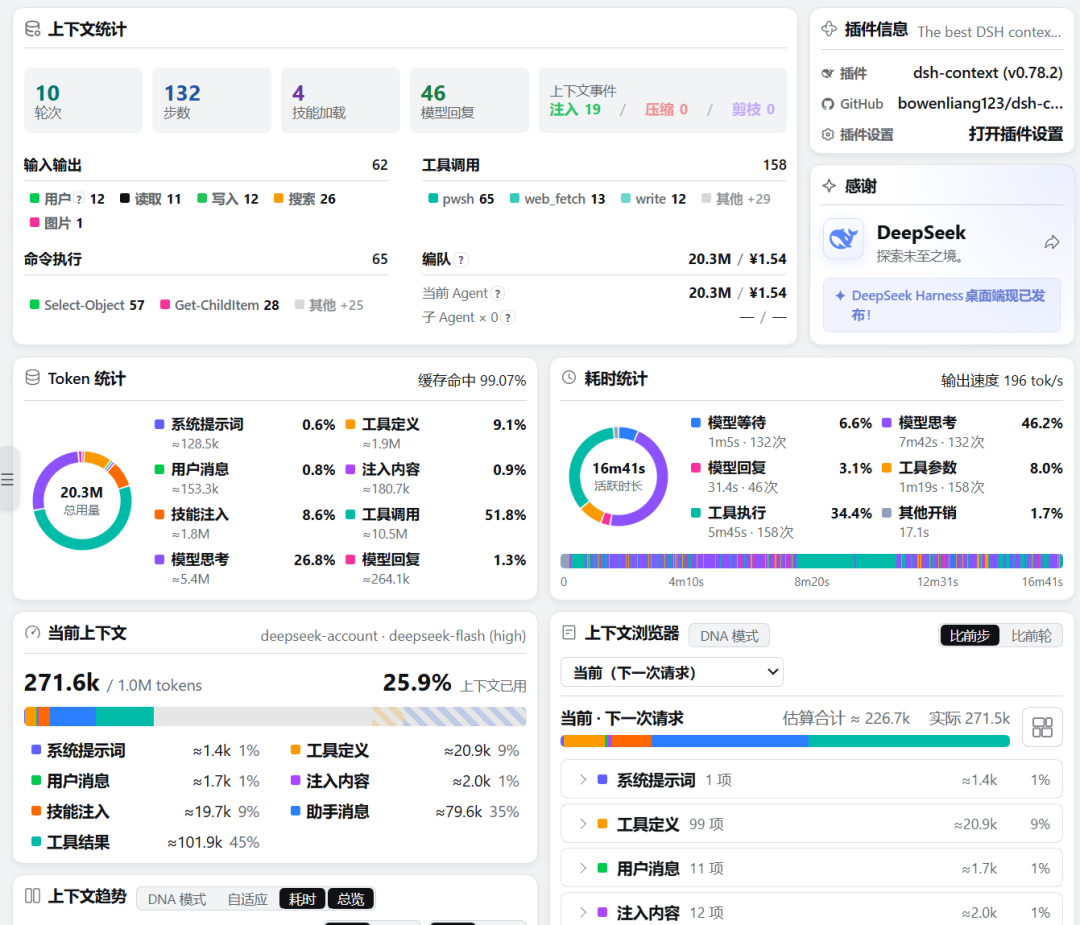Click the 缓存命中 99.07% label
The height and width of the screenshot is (925, 1080).
click(x=472, y=380)
